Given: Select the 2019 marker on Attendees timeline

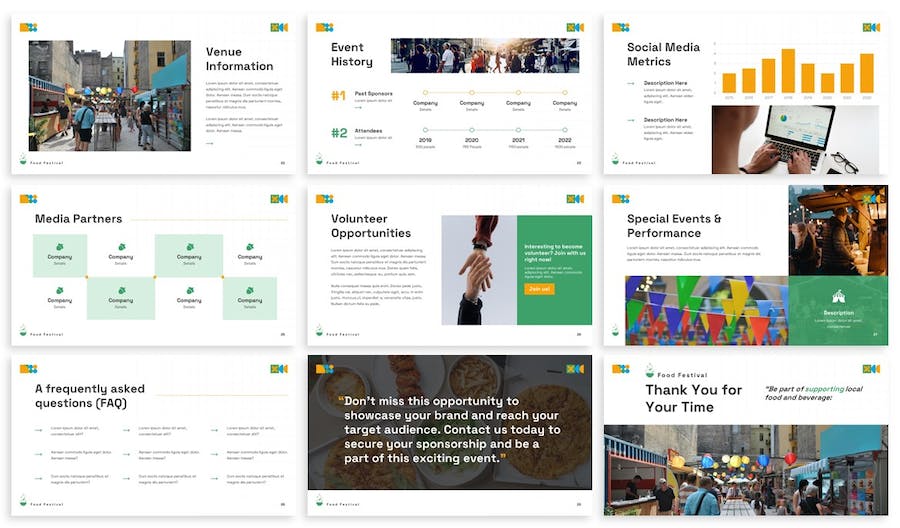Looking at the screenshot, I should pyautogui.click(x=426, y=129).
